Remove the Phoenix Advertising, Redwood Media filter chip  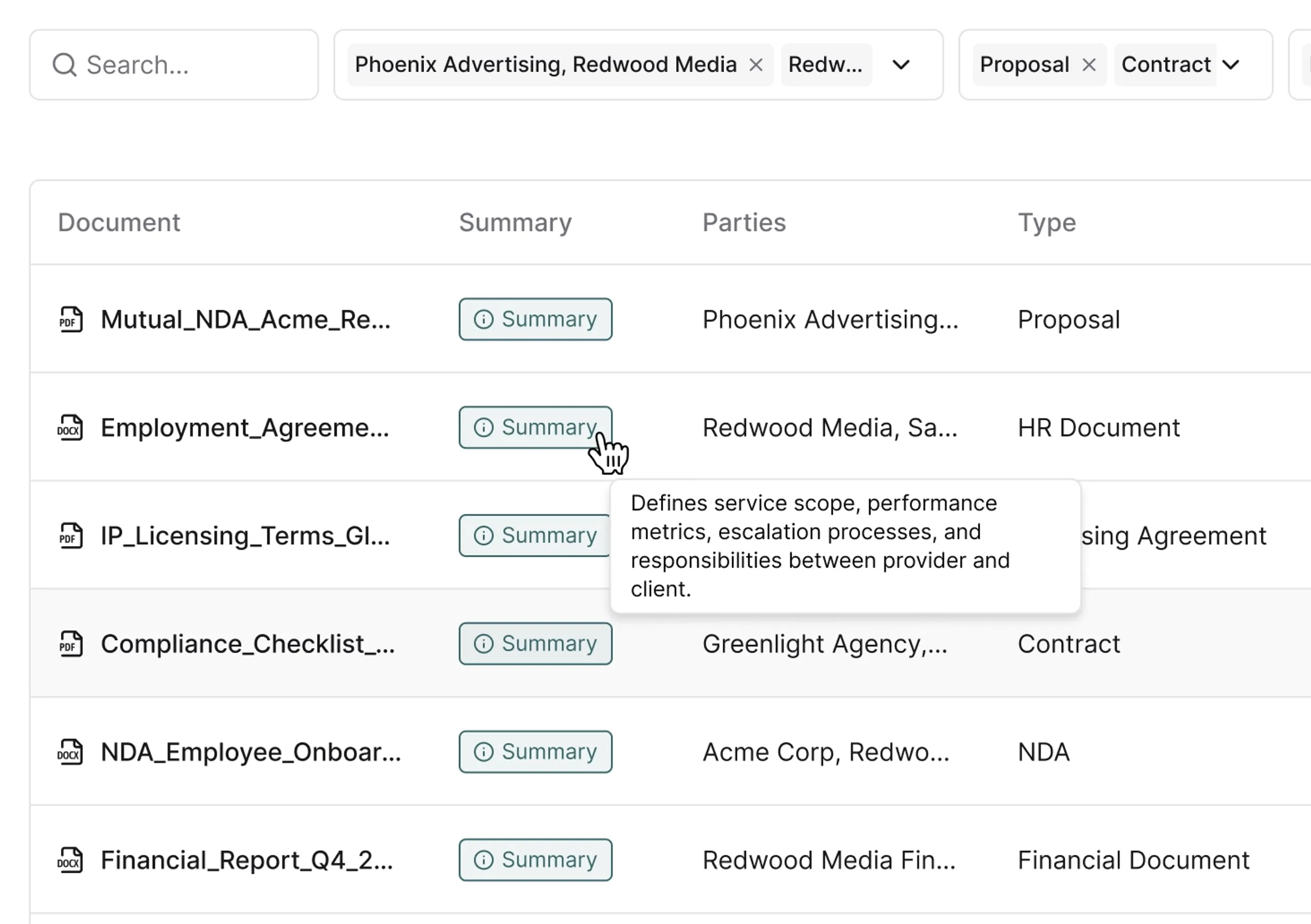click(756, 65)
